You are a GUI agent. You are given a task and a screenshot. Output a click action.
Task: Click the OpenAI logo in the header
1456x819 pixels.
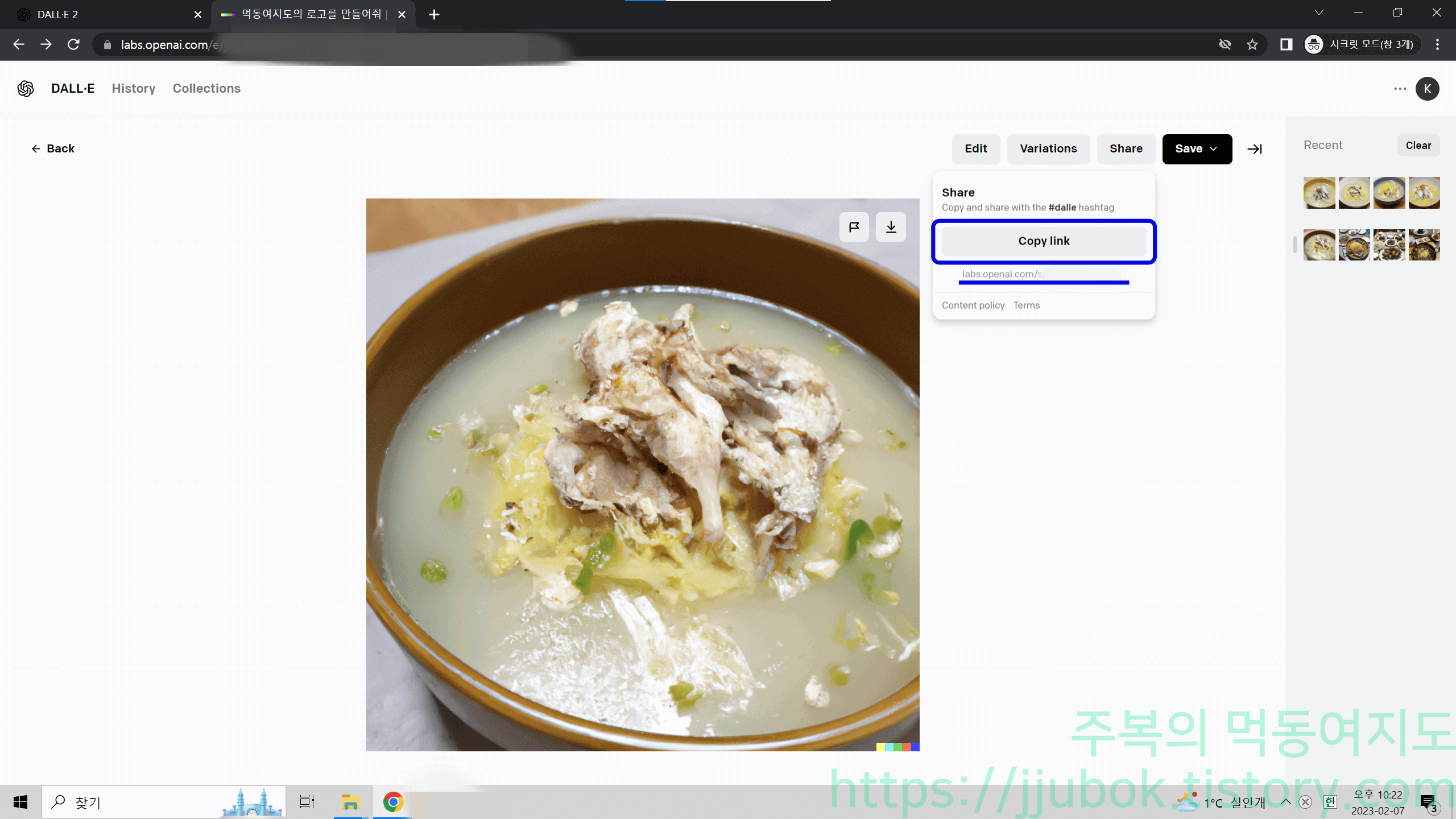click(x=25, y=89)
